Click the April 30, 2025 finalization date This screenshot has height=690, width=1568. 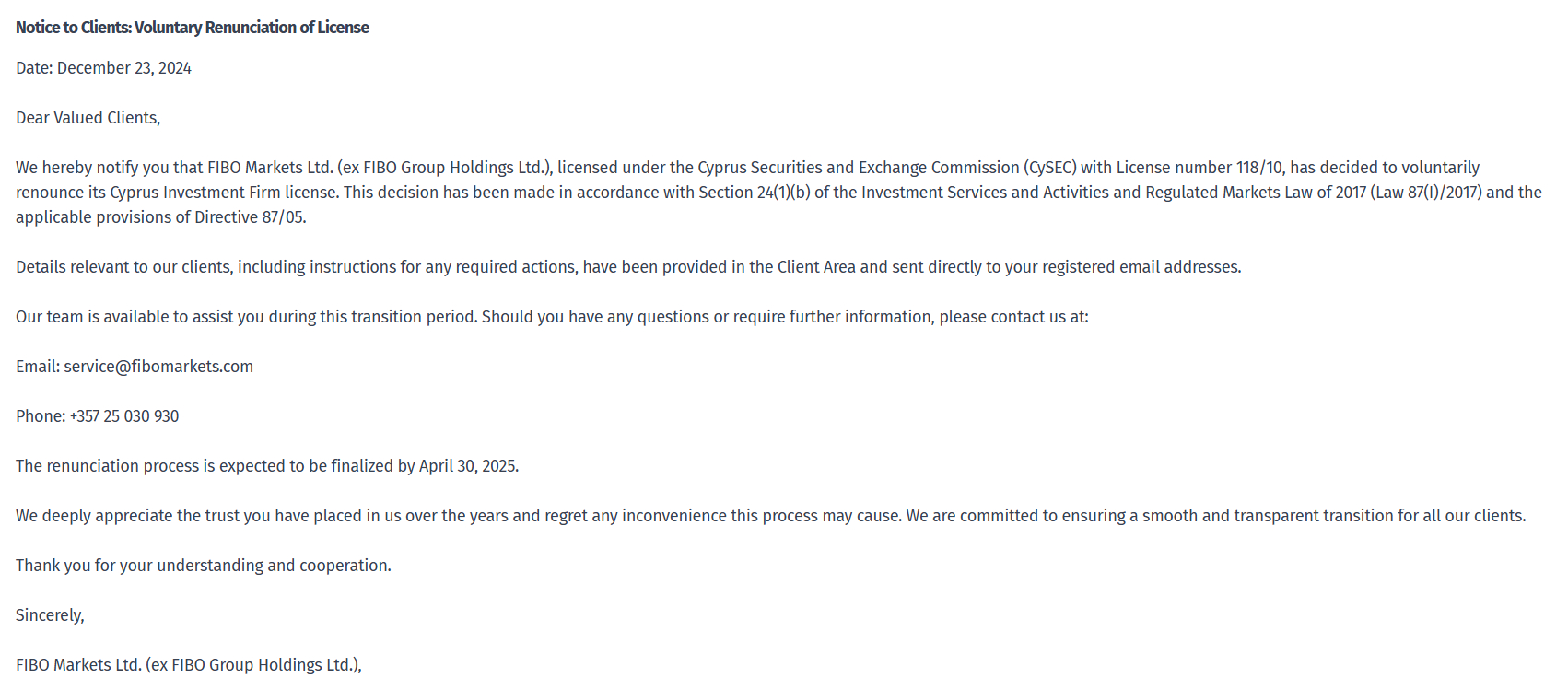pyautogui.click(x=467, y=466)
